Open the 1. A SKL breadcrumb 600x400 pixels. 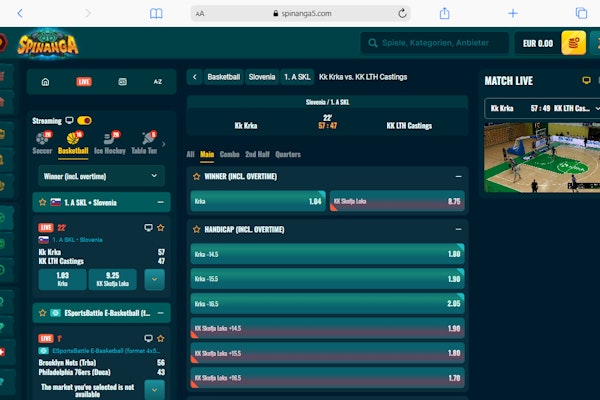tap(297, 77)
